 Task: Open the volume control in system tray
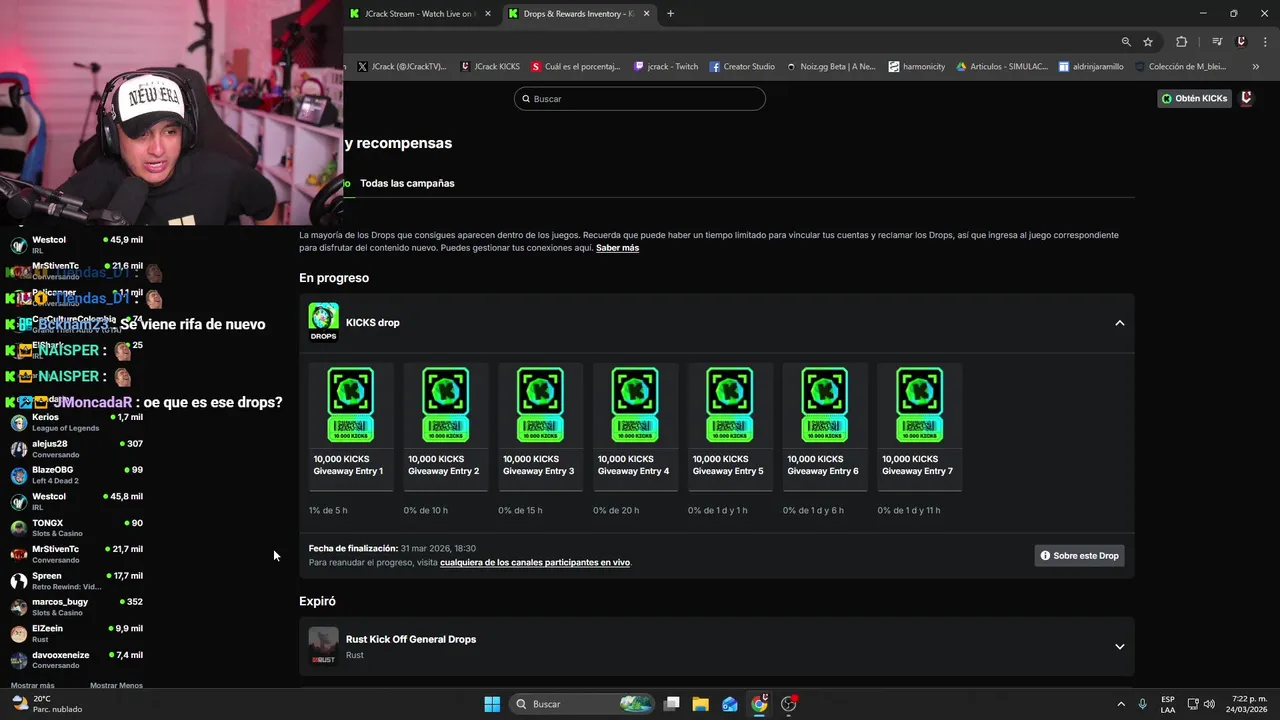coord(1209,704)
